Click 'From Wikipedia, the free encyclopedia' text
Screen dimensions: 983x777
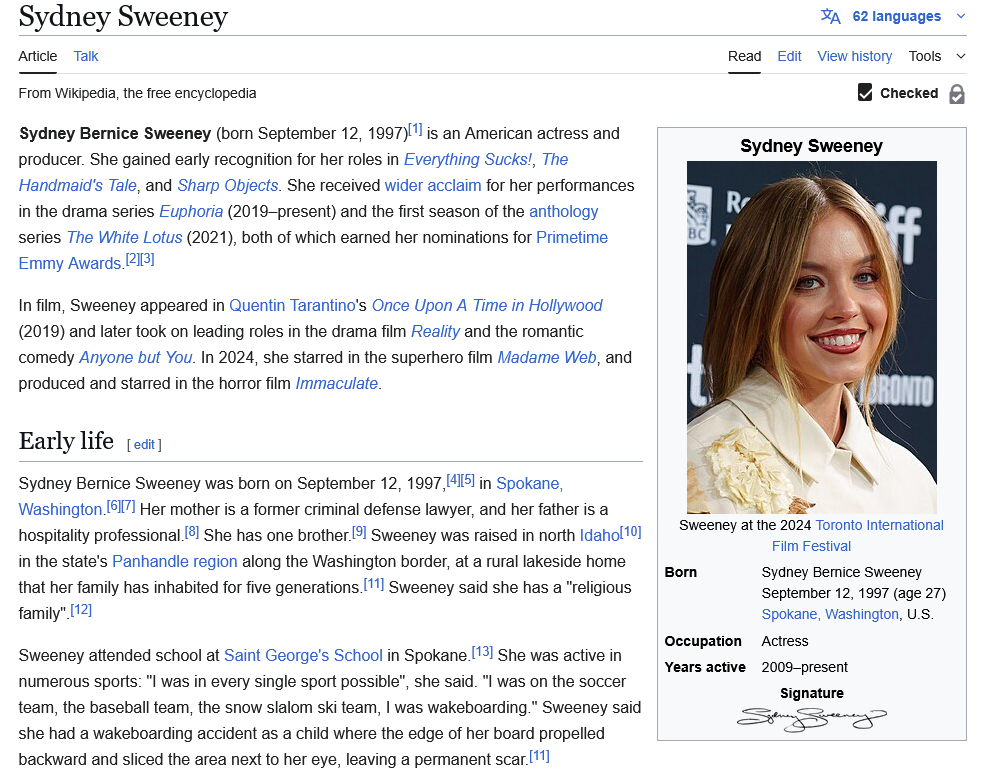pyautogui.click(x=137, y=93)
